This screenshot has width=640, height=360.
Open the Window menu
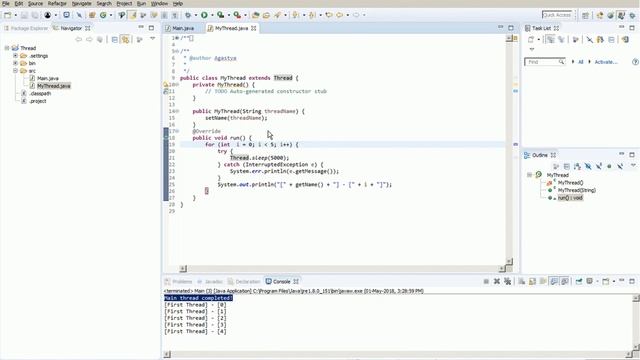[x=159, y=3]
